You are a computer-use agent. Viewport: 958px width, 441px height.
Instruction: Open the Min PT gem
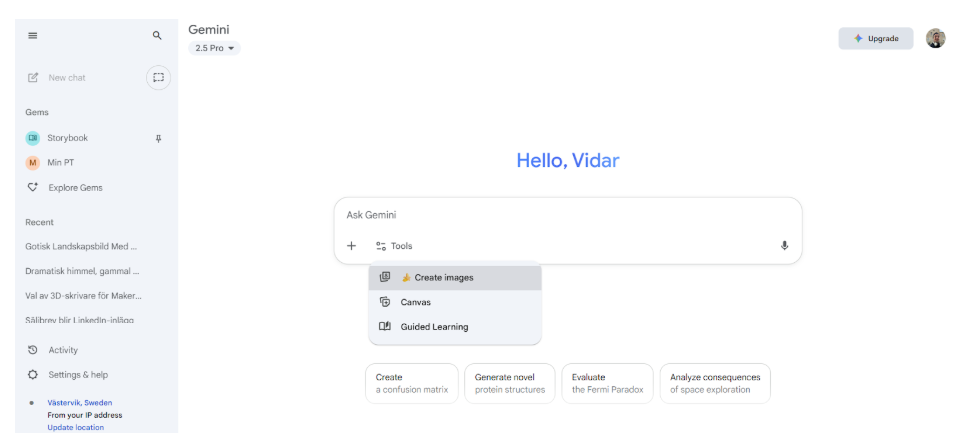tap(61, 162)
